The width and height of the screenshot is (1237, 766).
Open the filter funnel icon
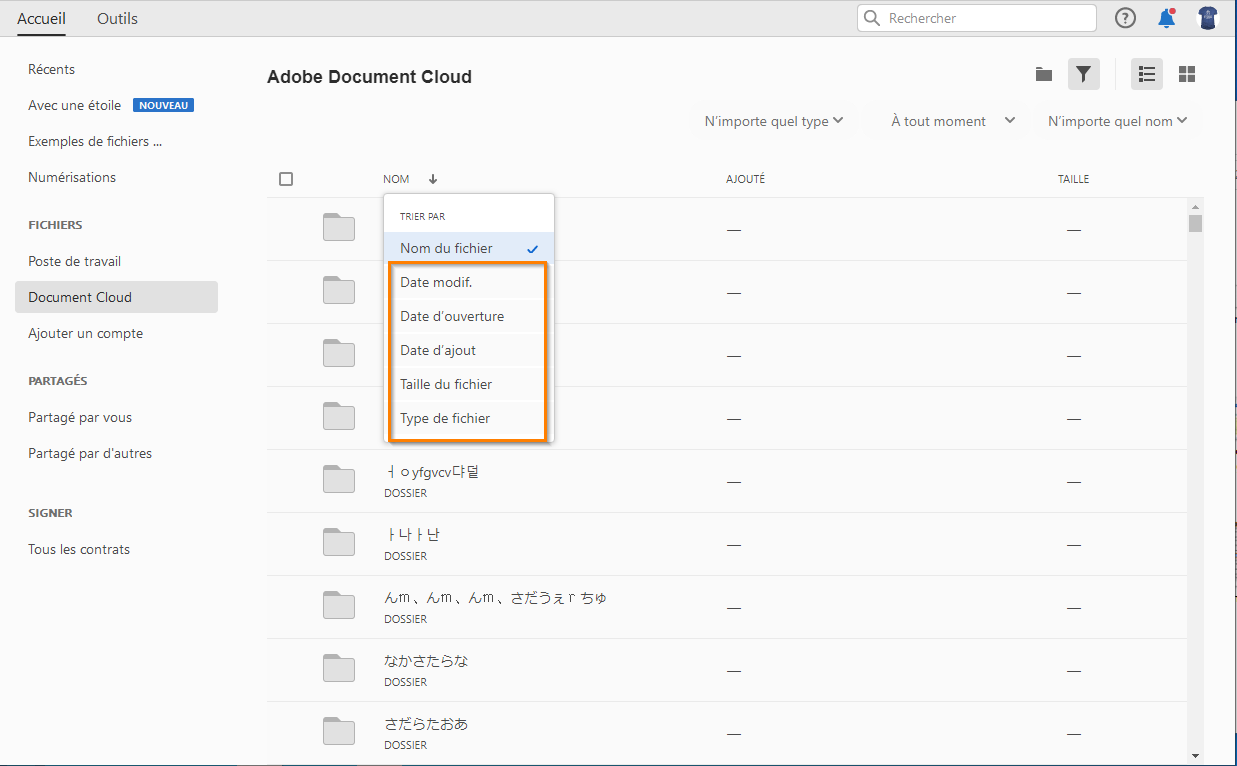tap(1083, 74)
